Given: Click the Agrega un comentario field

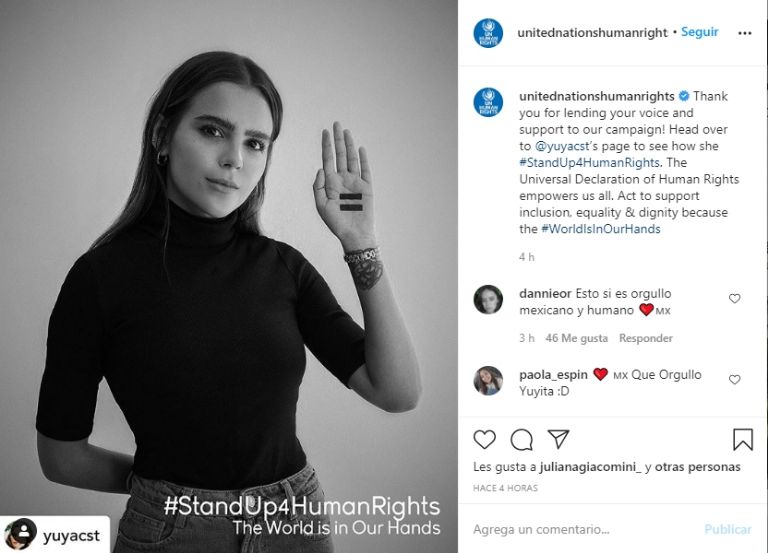Looking at the screenshot, I should coord(583,529).
